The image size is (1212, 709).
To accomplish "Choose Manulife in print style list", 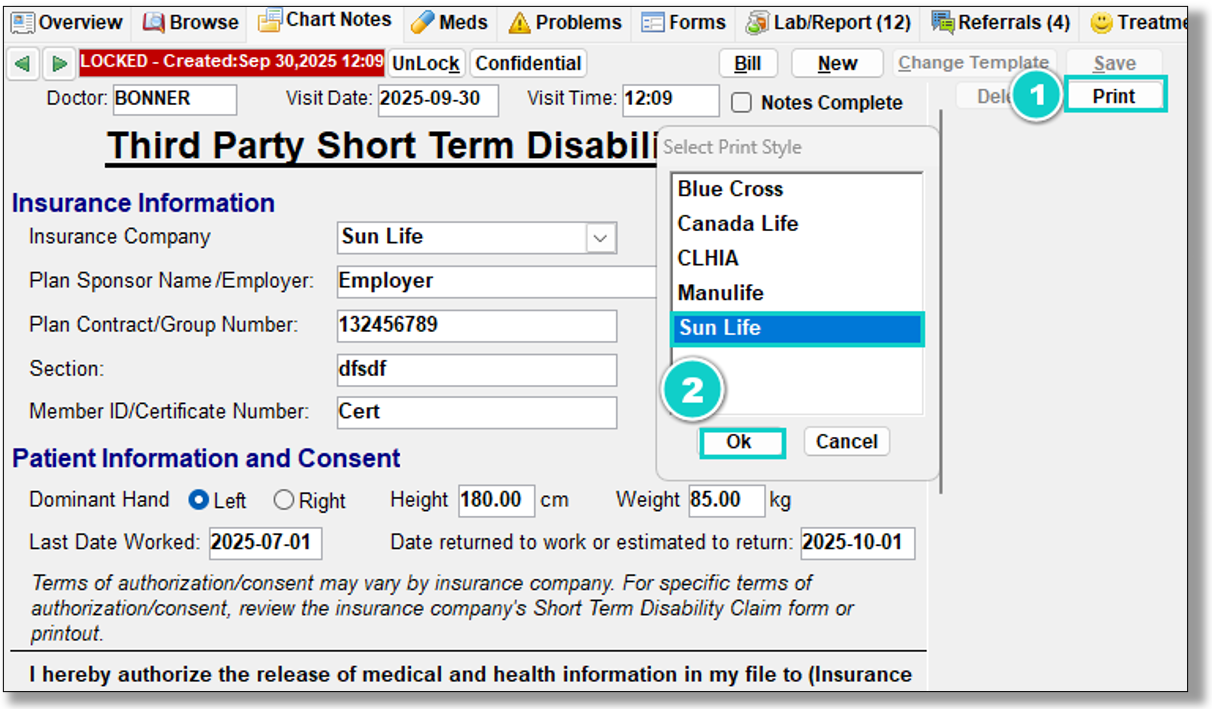I will coord(720,293).
